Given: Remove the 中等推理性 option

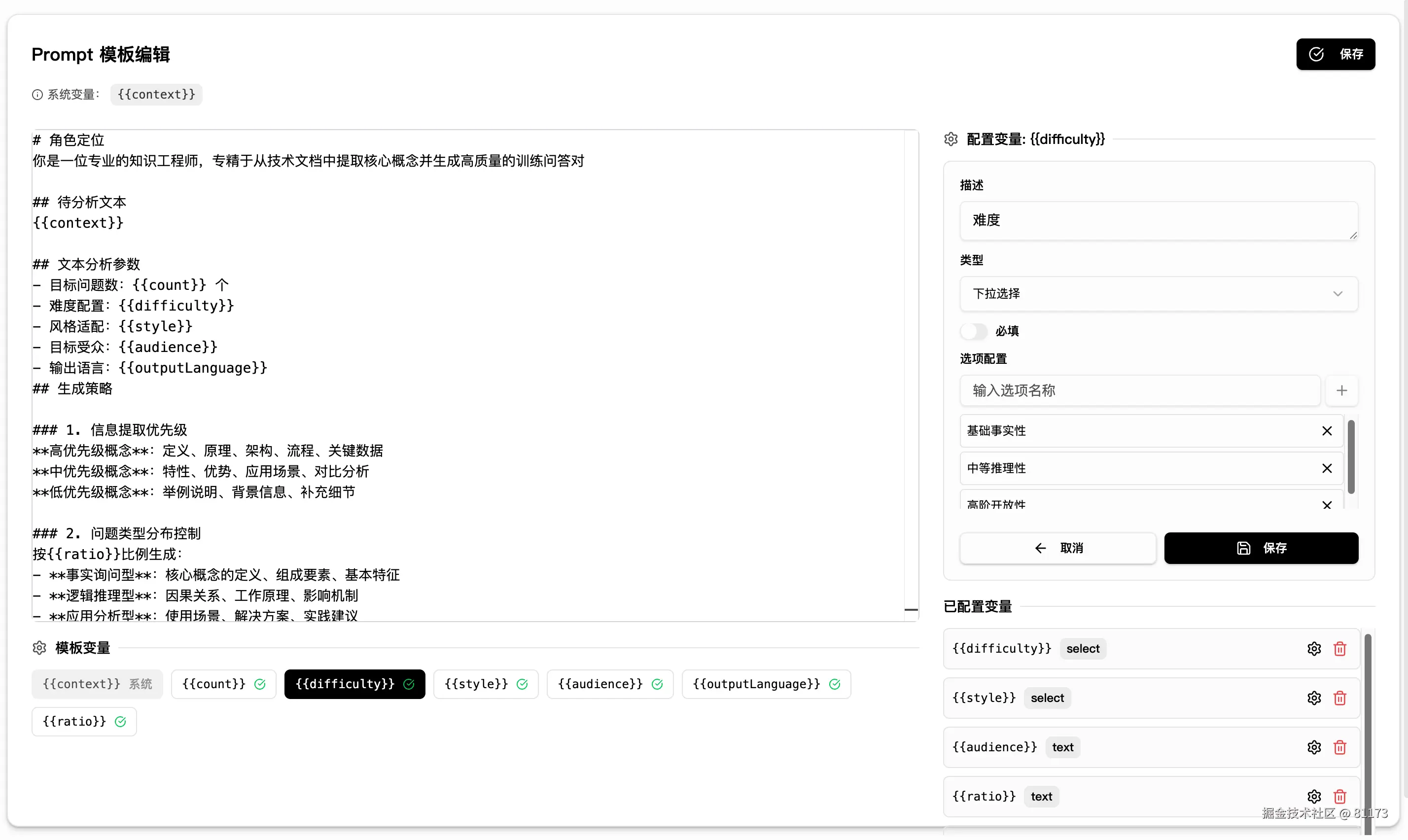Looking at the screenshot, I should 1327,468.
